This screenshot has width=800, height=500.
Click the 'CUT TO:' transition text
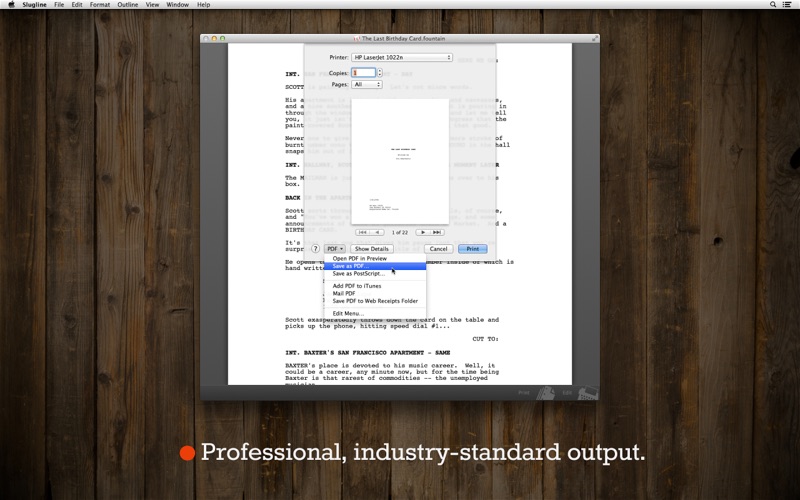pyautogui.click(x=485, y=339)
